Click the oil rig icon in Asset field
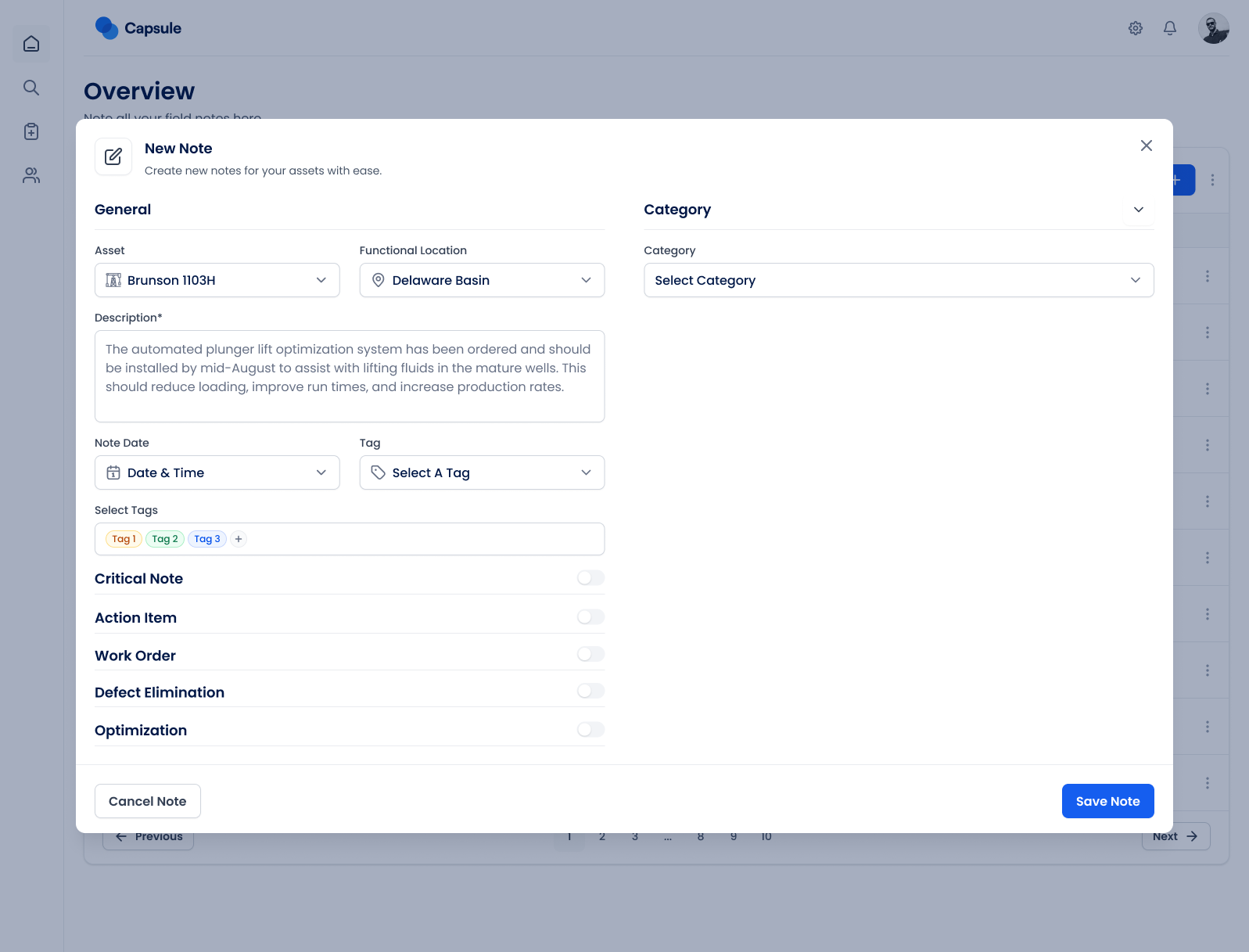Image resolution: width=1249 pixels, height=952 pixels. click(x=113, y=280)
